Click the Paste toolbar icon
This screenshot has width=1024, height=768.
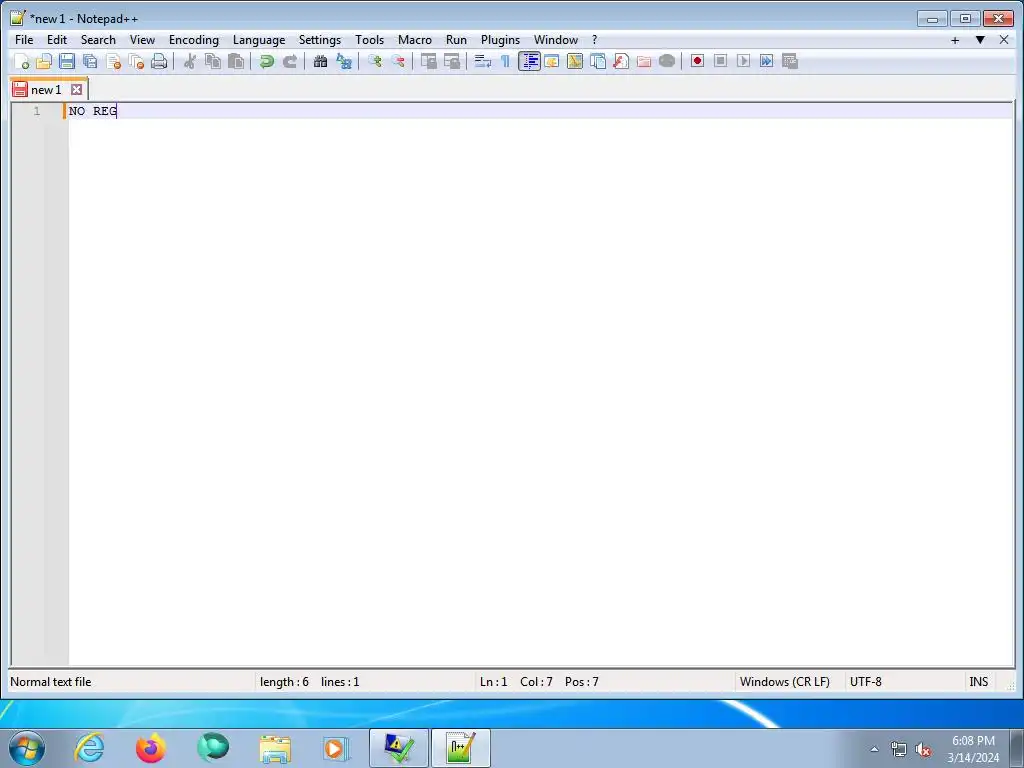click(x=236, y=61)
